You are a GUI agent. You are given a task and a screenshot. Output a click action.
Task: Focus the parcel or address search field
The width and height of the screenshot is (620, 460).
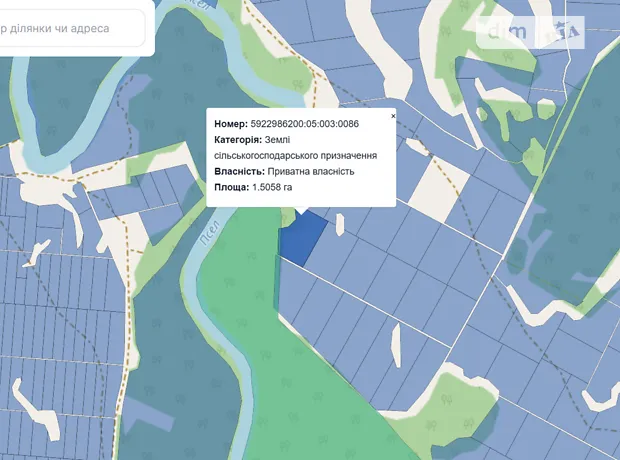click(70, 29)
